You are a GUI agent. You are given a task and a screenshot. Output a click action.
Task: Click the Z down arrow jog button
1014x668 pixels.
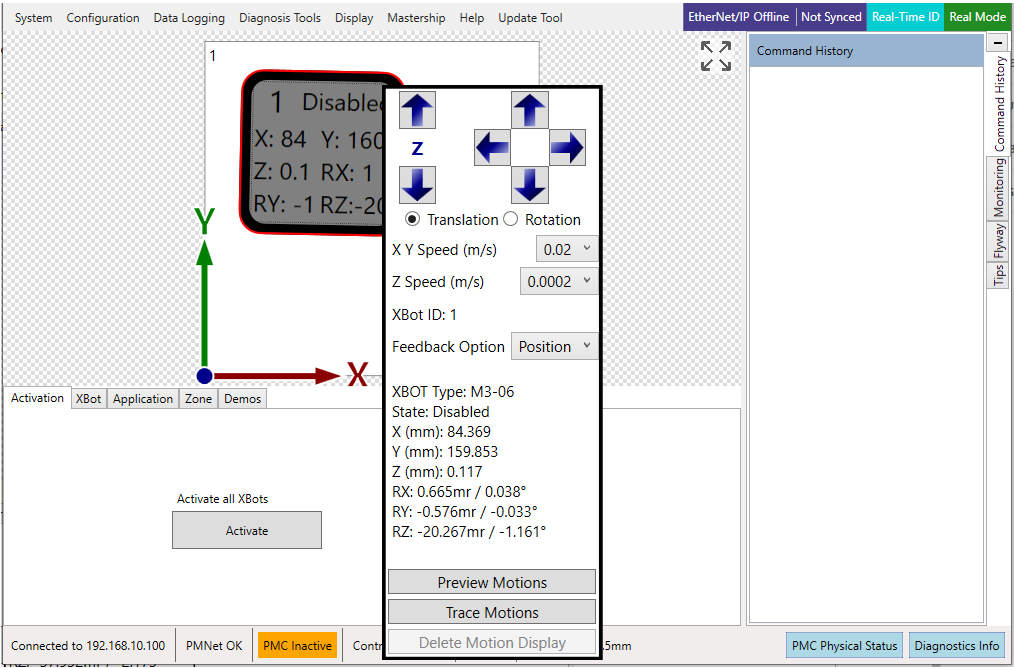417,185
